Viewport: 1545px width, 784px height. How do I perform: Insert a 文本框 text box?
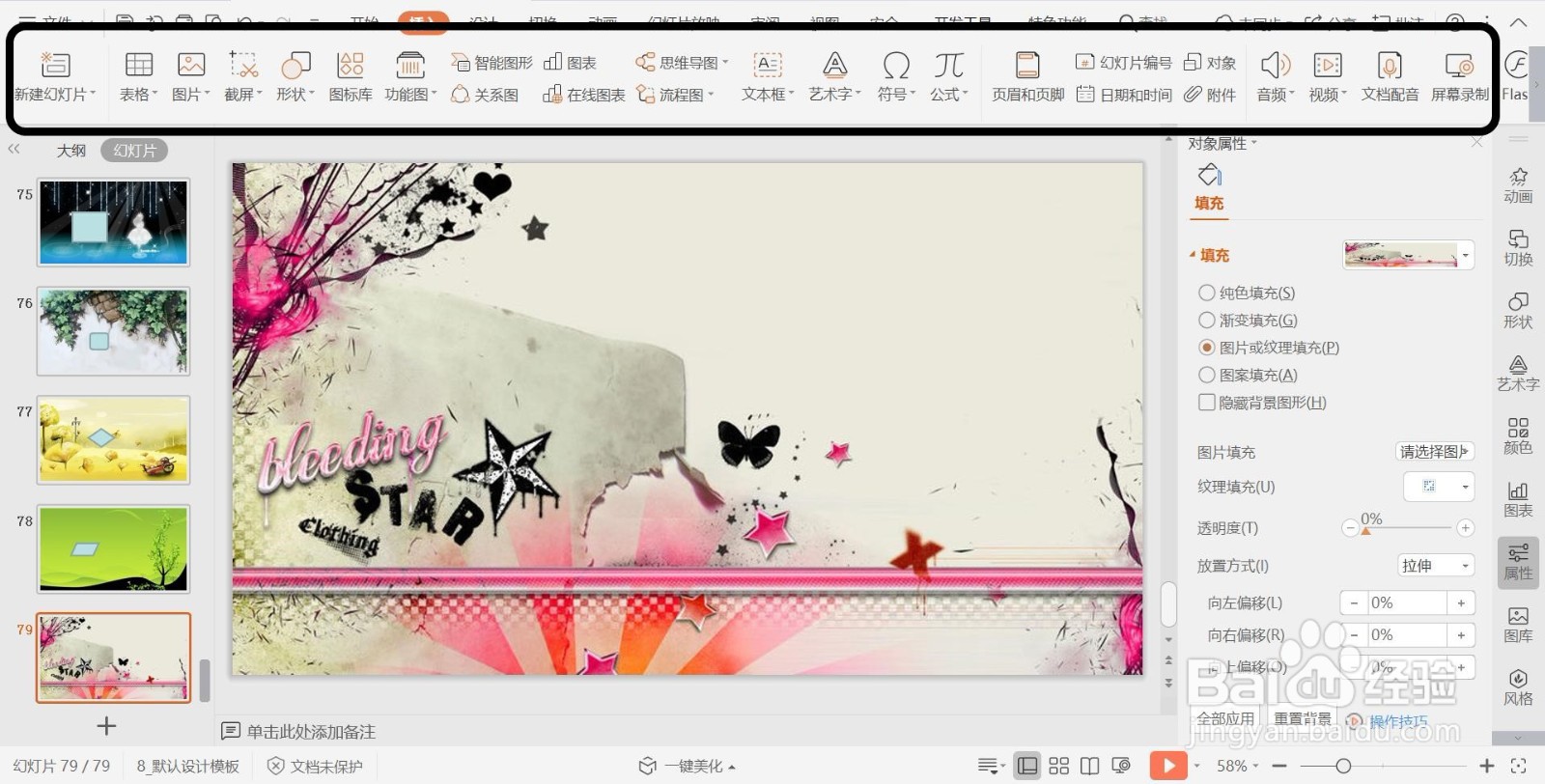click(x=768, y=76)
